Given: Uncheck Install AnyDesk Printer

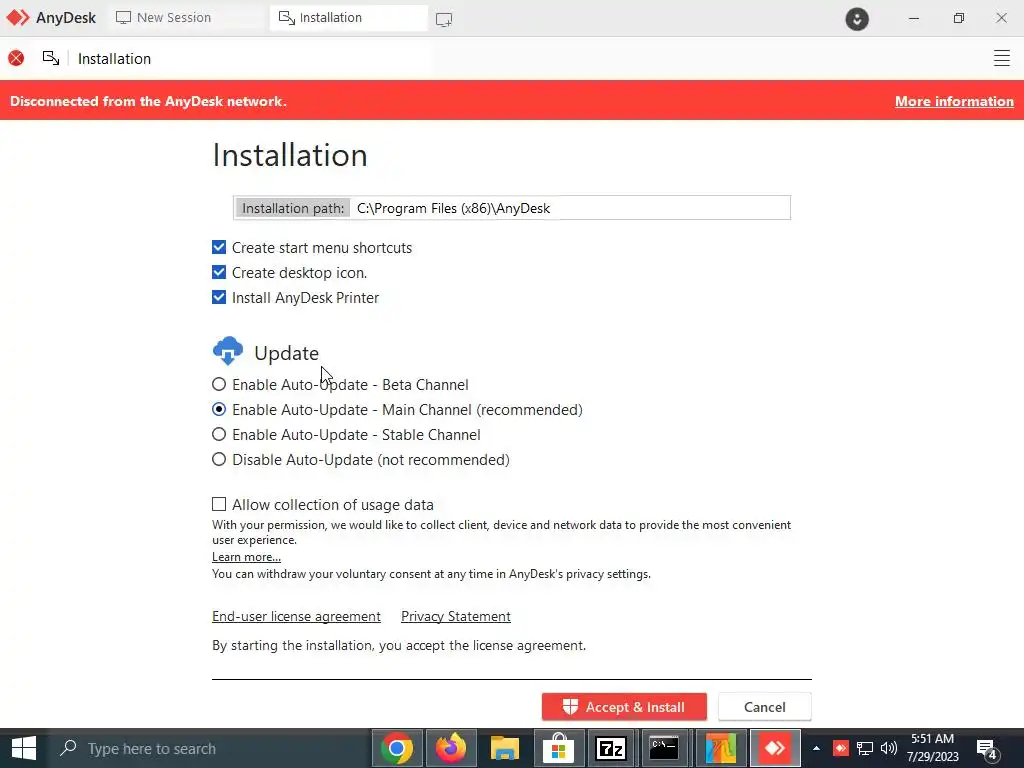Looking at the screenshot, I should [x=219, y=297].
